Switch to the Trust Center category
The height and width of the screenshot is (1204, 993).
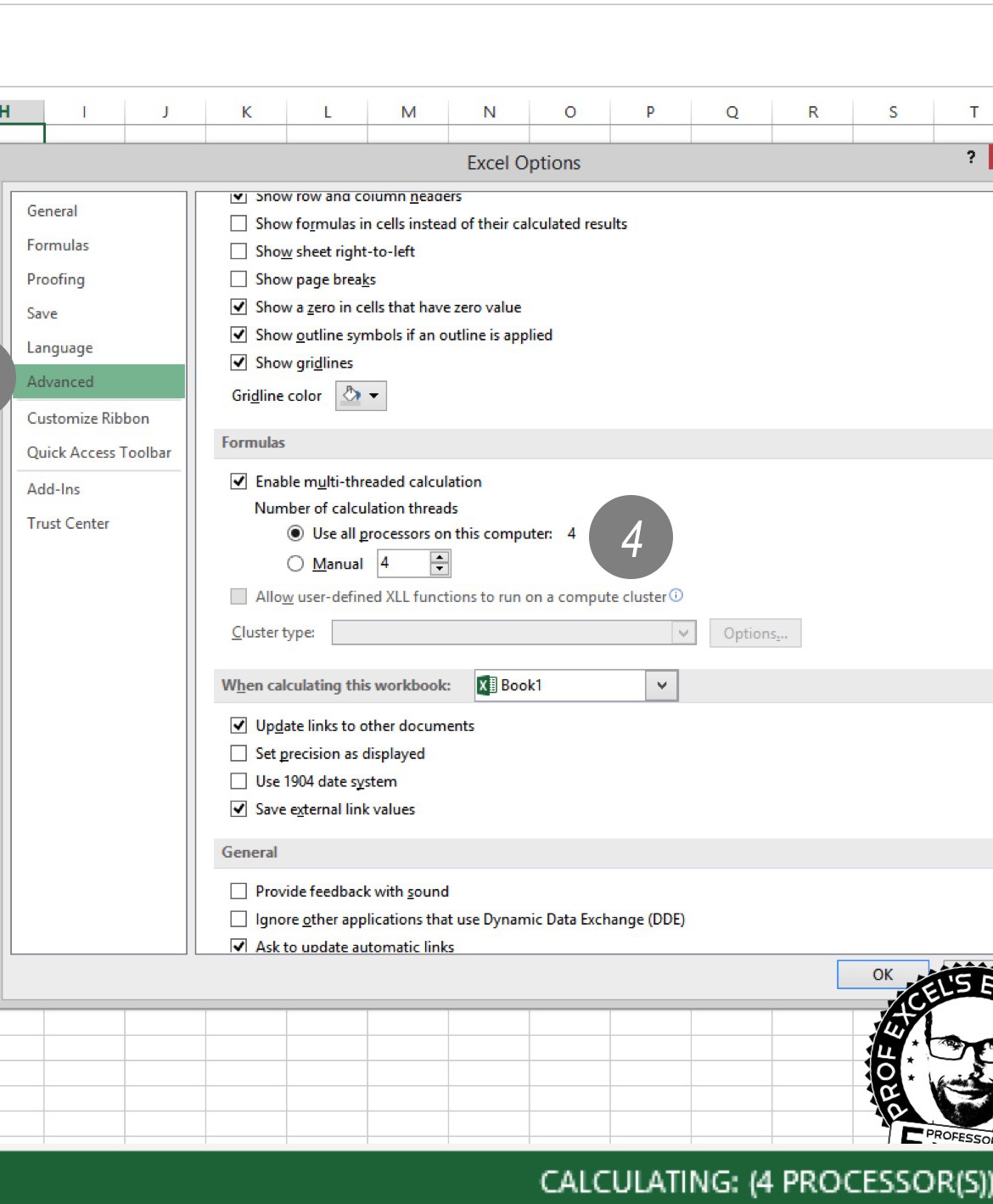click(x=68, y=523)
